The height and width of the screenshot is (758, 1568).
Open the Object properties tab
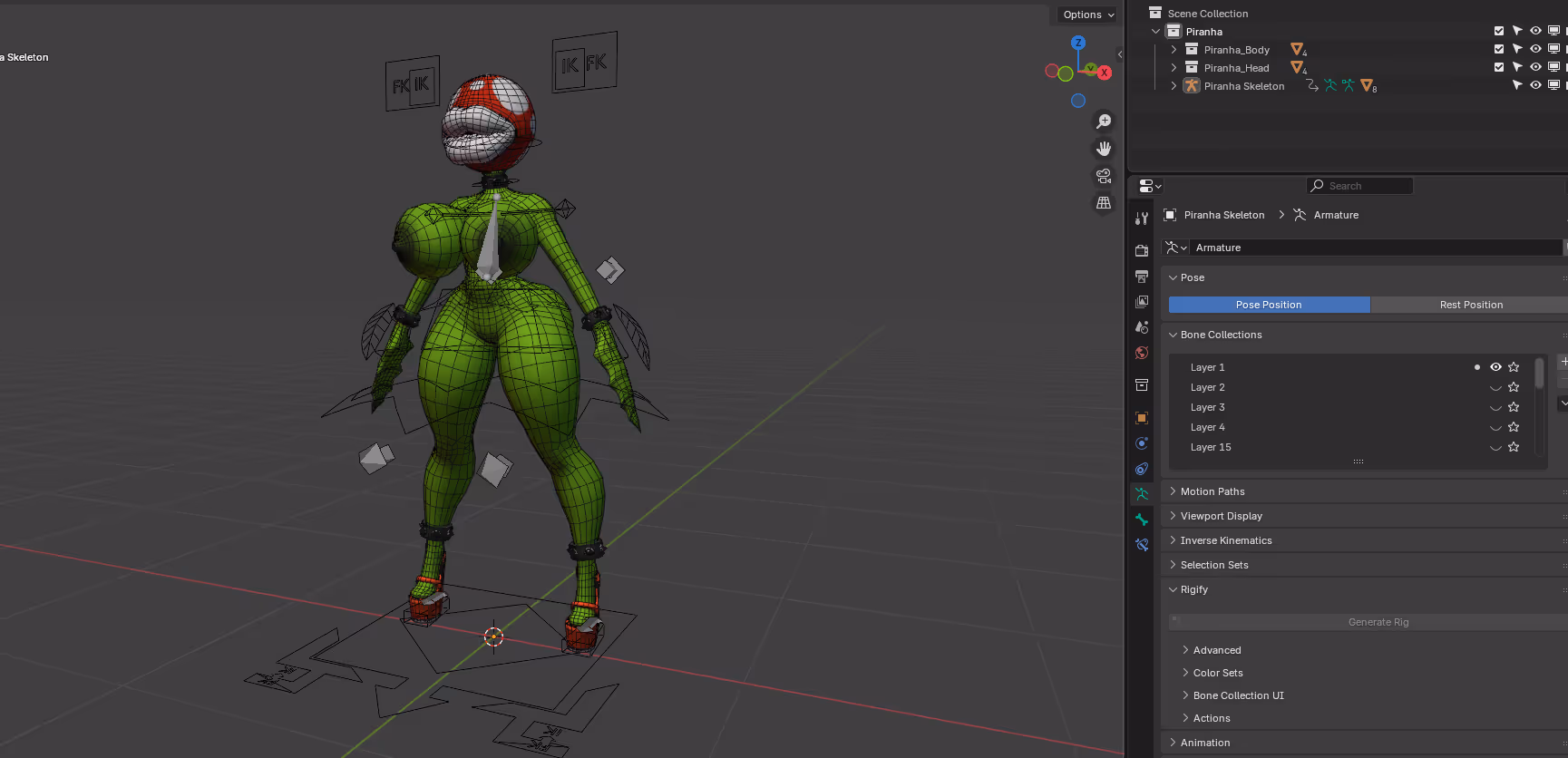[x=1142, y=418]
